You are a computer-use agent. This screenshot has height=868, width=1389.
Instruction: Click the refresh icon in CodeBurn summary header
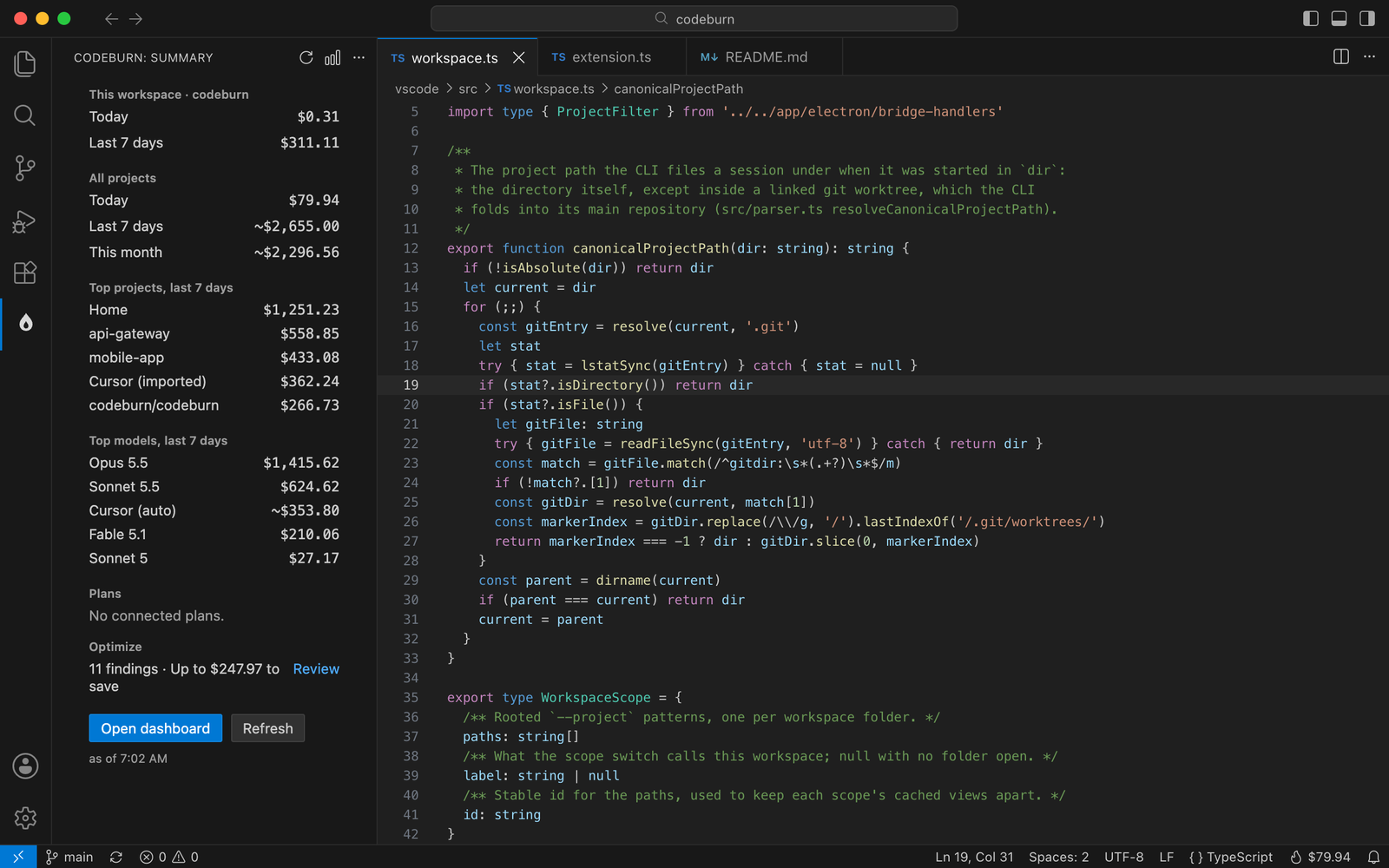click(x=306, y=57)
